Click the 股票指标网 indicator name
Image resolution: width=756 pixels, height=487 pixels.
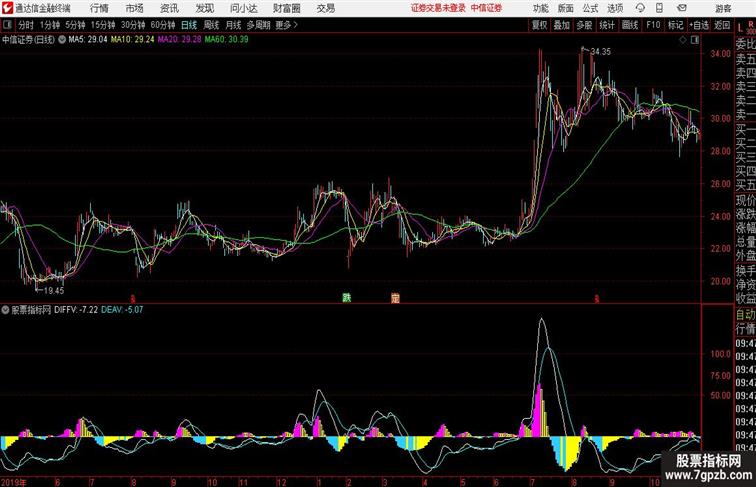(31, 310)
